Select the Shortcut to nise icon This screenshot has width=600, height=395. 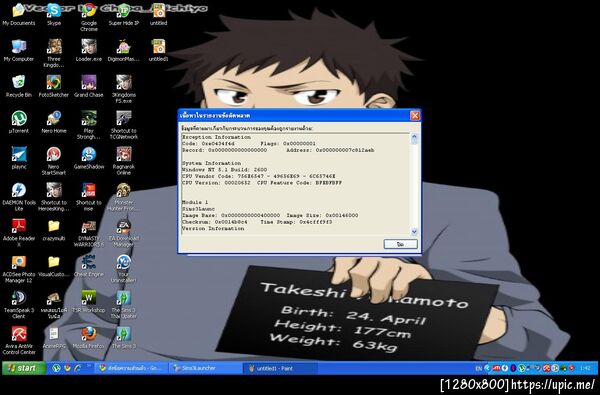click(x=89, y=198)
